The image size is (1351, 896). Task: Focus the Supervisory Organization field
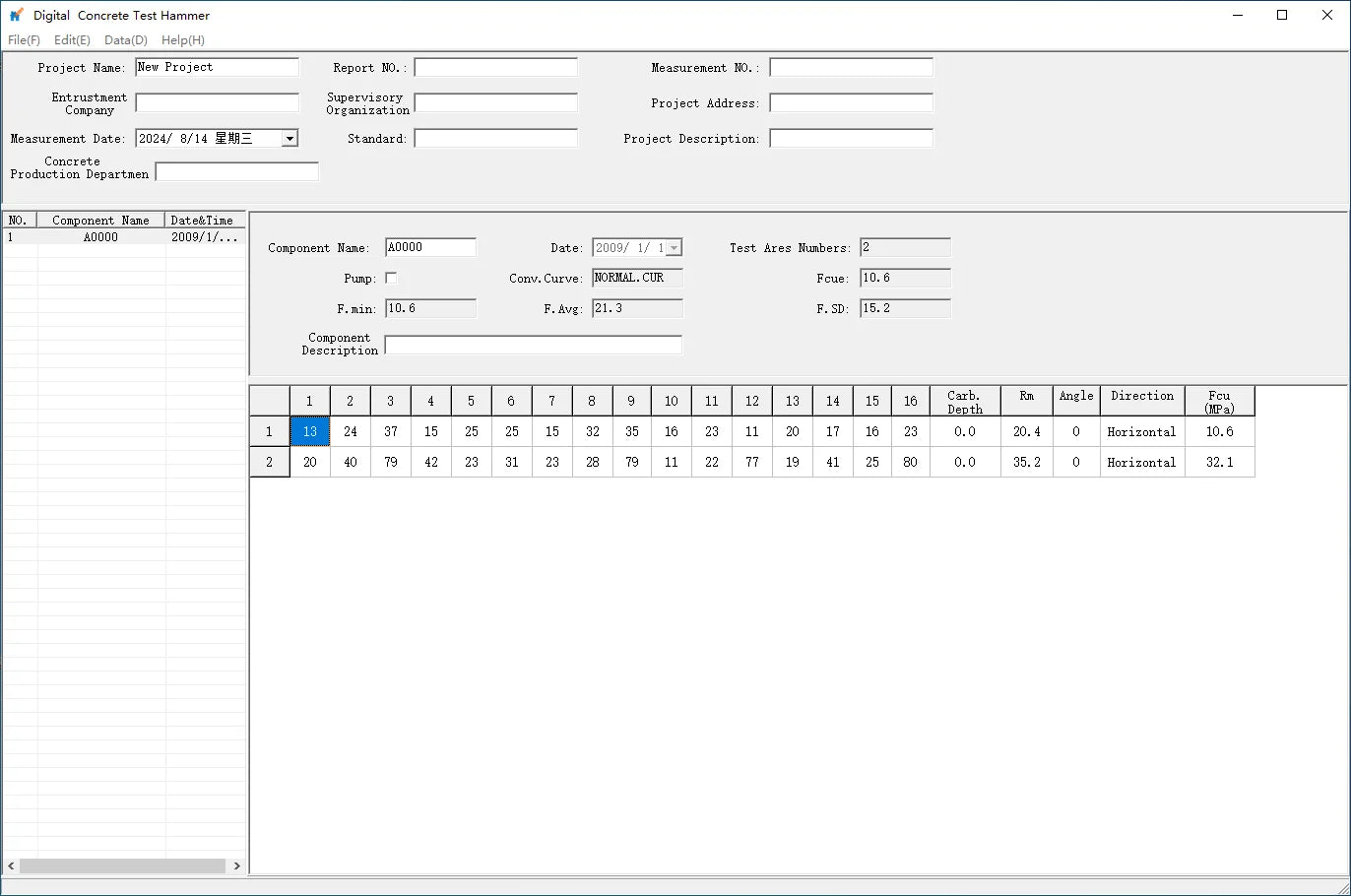(496, 102)
